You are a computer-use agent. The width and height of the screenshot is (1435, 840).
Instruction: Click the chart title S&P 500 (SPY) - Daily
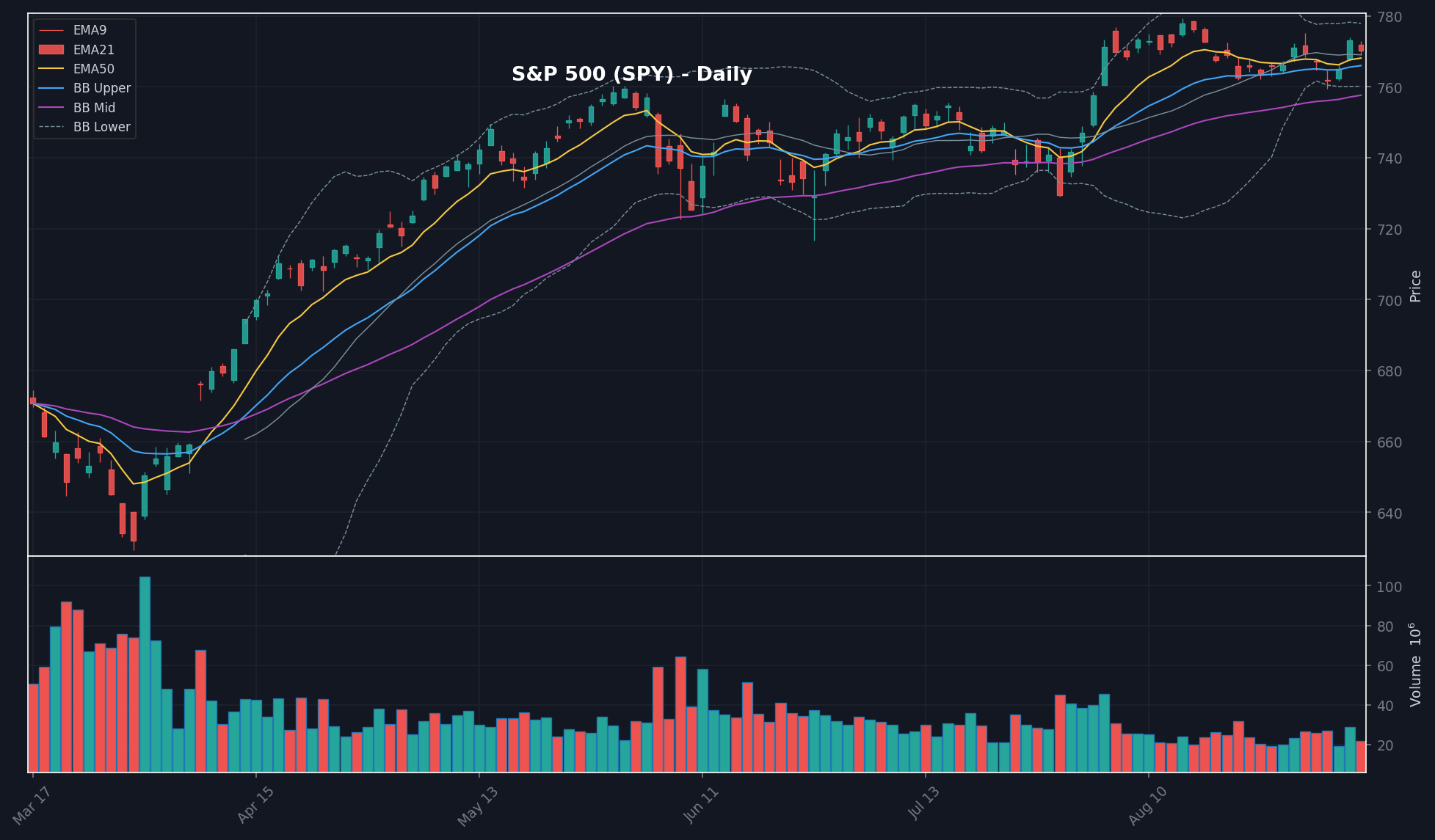click(x=631, y=74)
